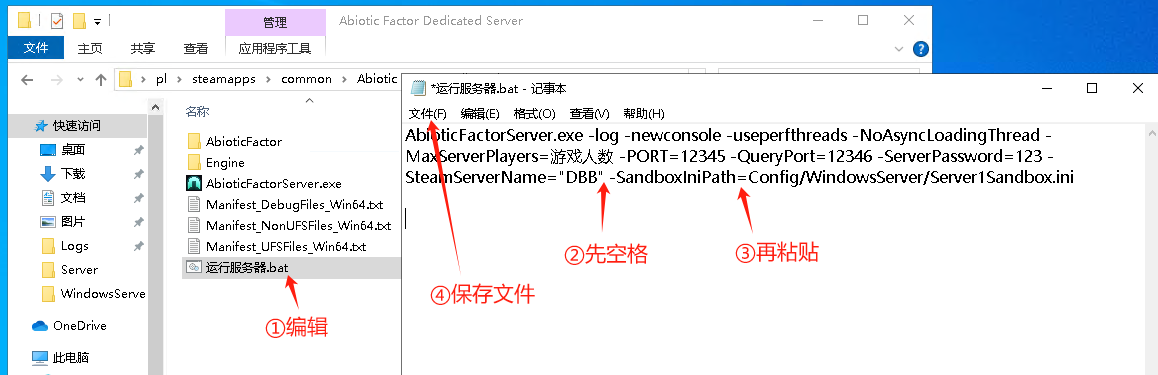Screen dimensions: 1158x375
Task: Unpin 桌面 using its pin icon
Action: click(138, 151)
